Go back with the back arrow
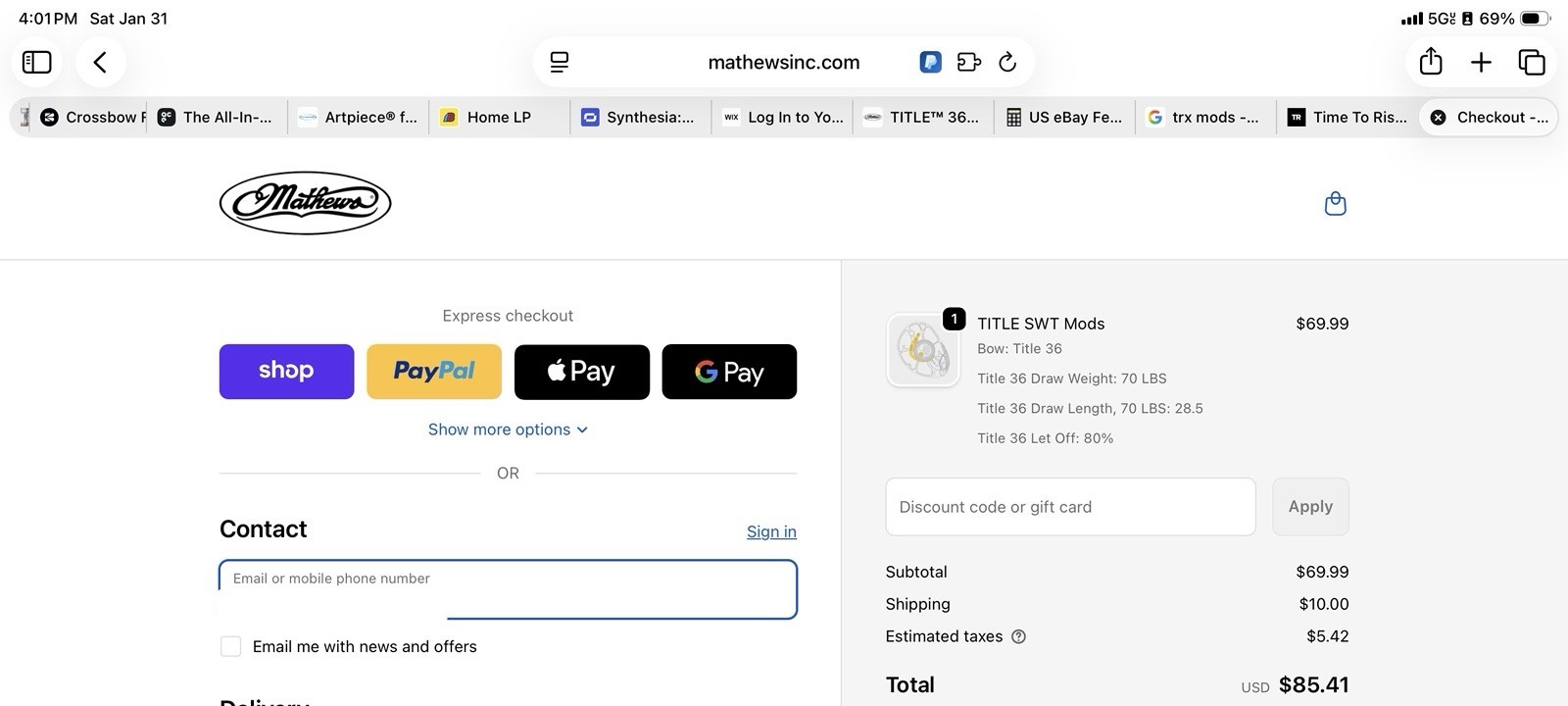 point(100,62)
